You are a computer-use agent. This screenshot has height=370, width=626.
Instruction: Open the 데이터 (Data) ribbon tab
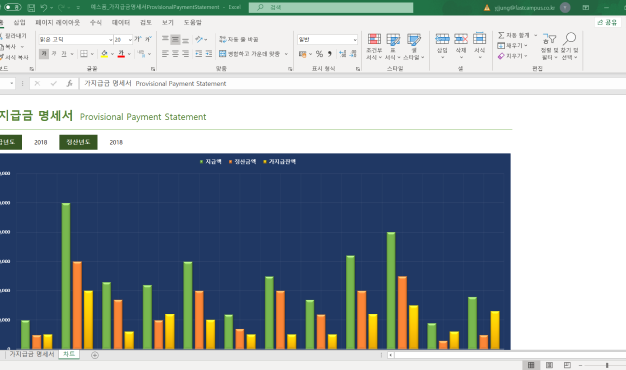pyautogui.click(x=121, y=22)
